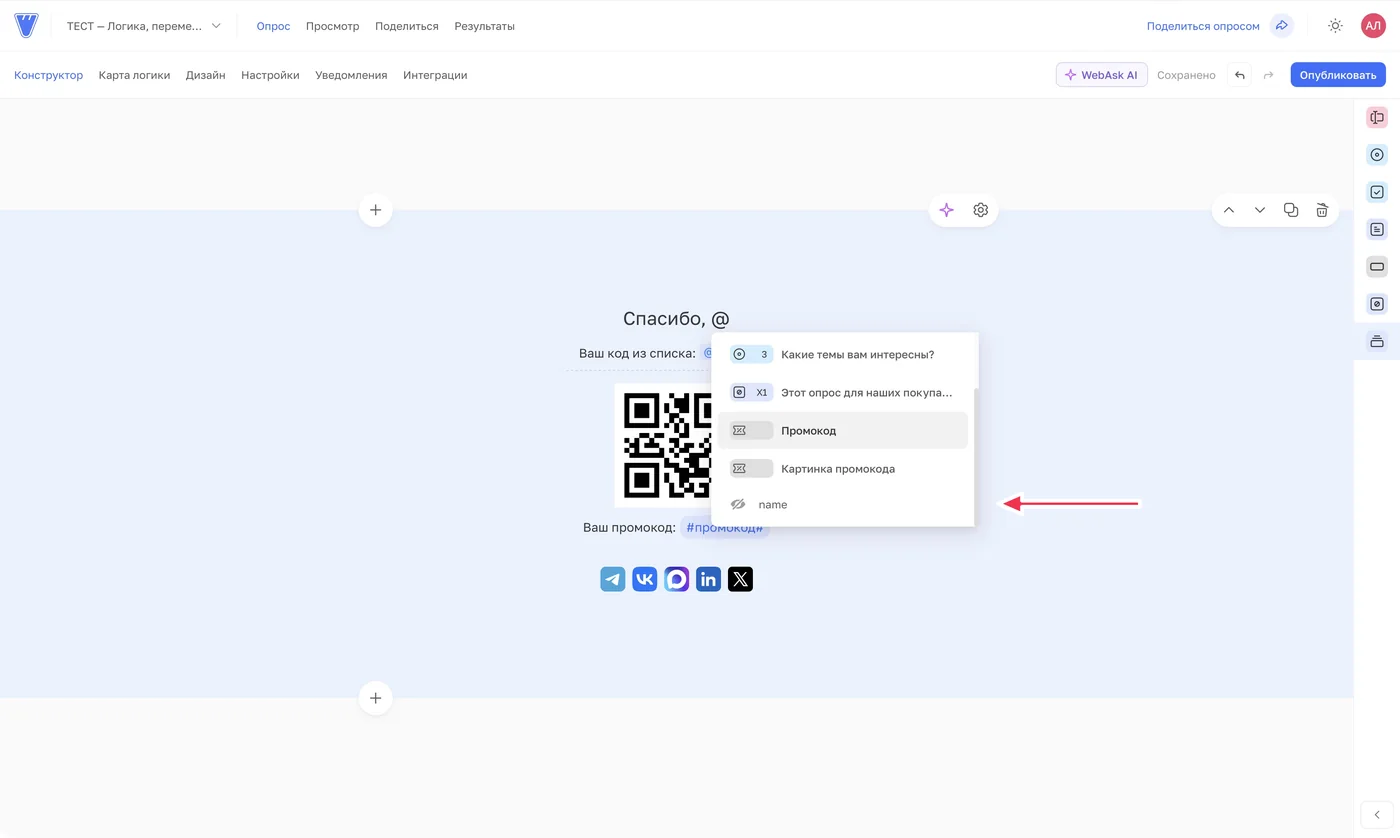Image resolution: width=1400 pixels, height=838 pixels.
Task: Add a text input question from the sidebar
Action: (1377, 117)
